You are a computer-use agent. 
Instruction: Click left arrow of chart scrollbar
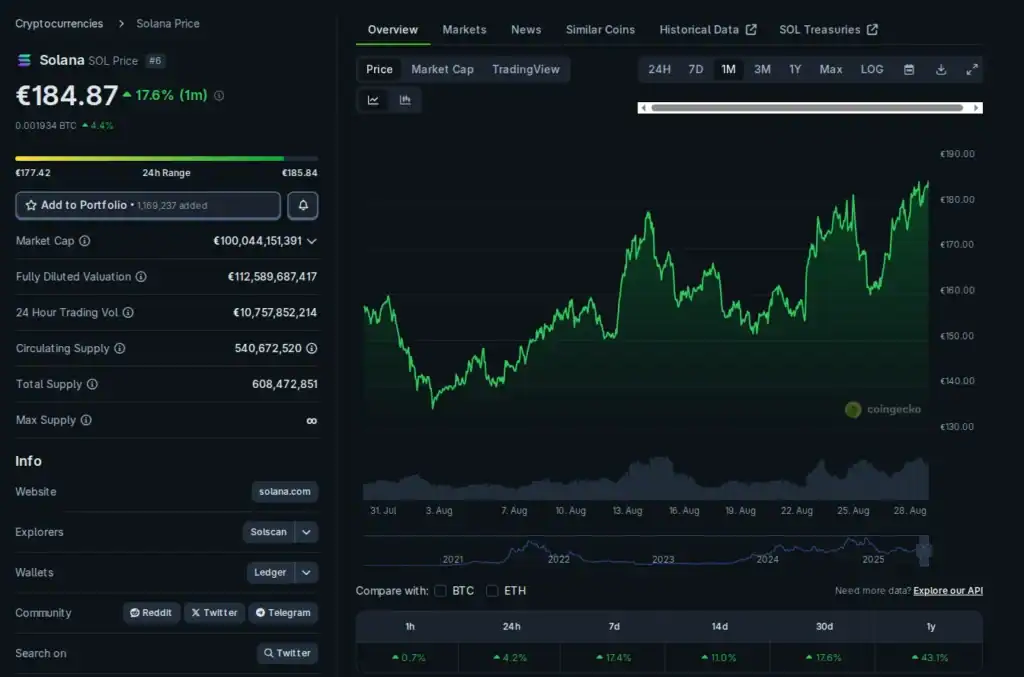pos(644,108)
